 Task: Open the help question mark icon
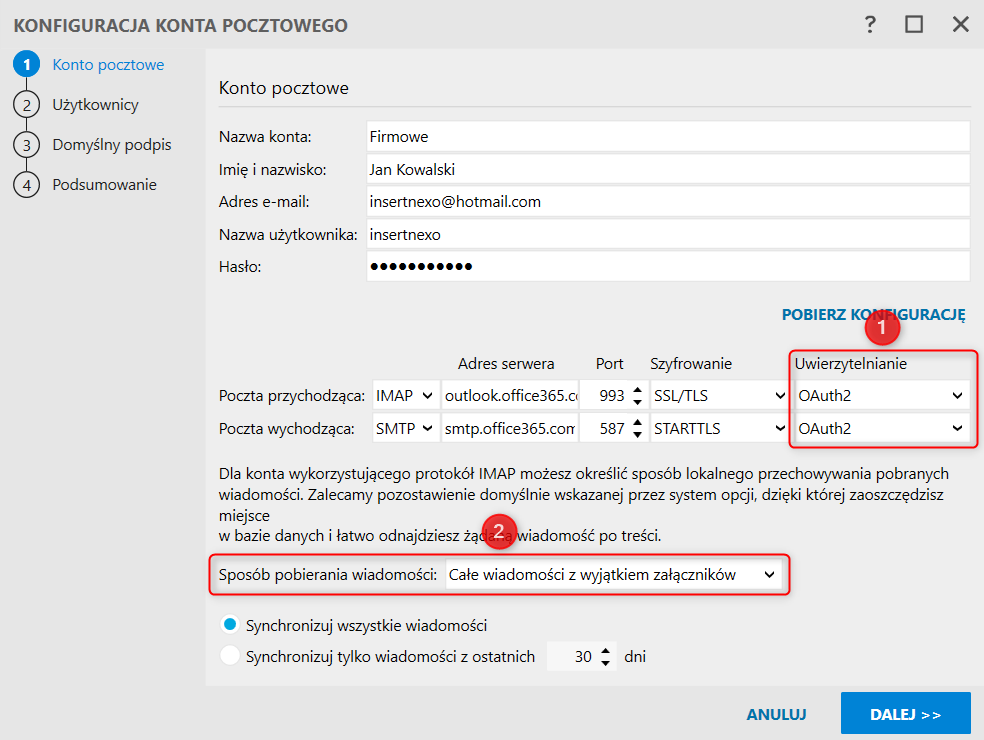870,25
